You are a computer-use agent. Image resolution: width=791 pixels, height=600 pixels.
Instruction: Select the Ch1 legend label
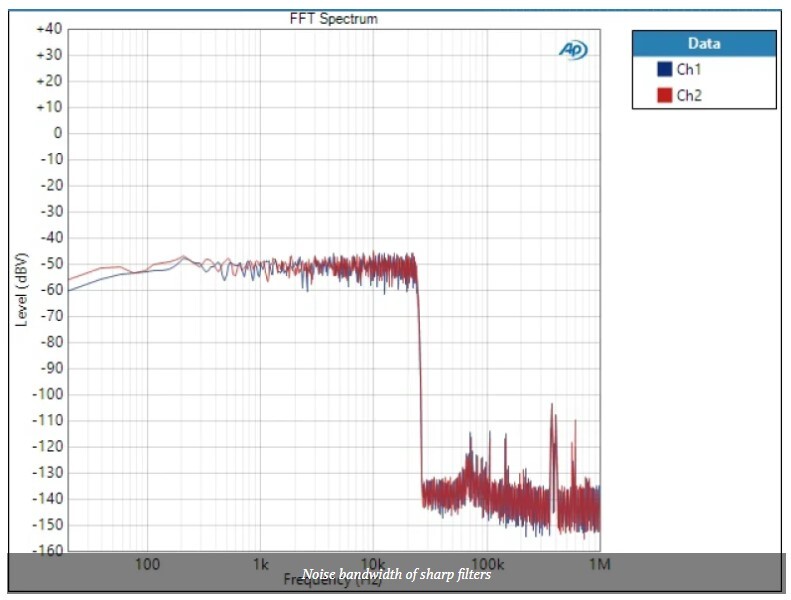(x=689, y=69)
